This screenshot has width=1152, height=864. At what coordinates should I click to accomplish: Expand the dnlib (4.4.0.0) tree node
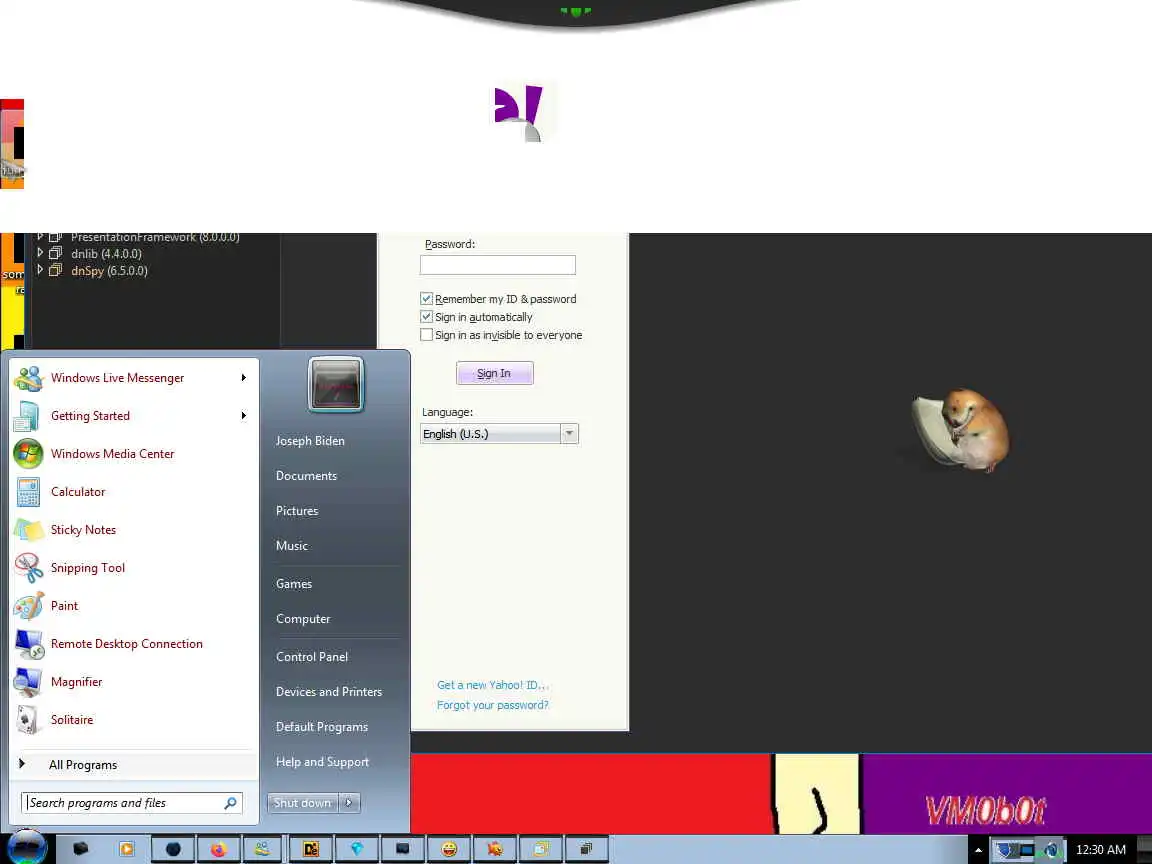tap(40, 253)
